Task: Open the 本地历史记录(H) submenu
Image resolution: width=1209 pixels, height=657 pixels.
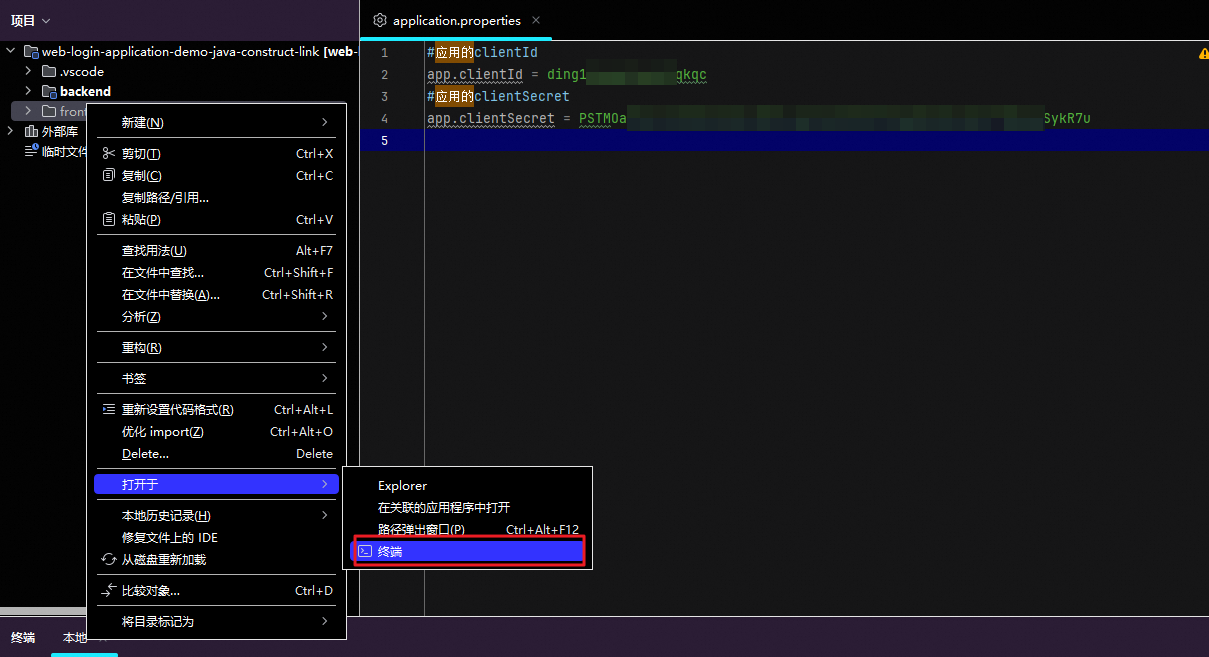Action: (217, 515)
